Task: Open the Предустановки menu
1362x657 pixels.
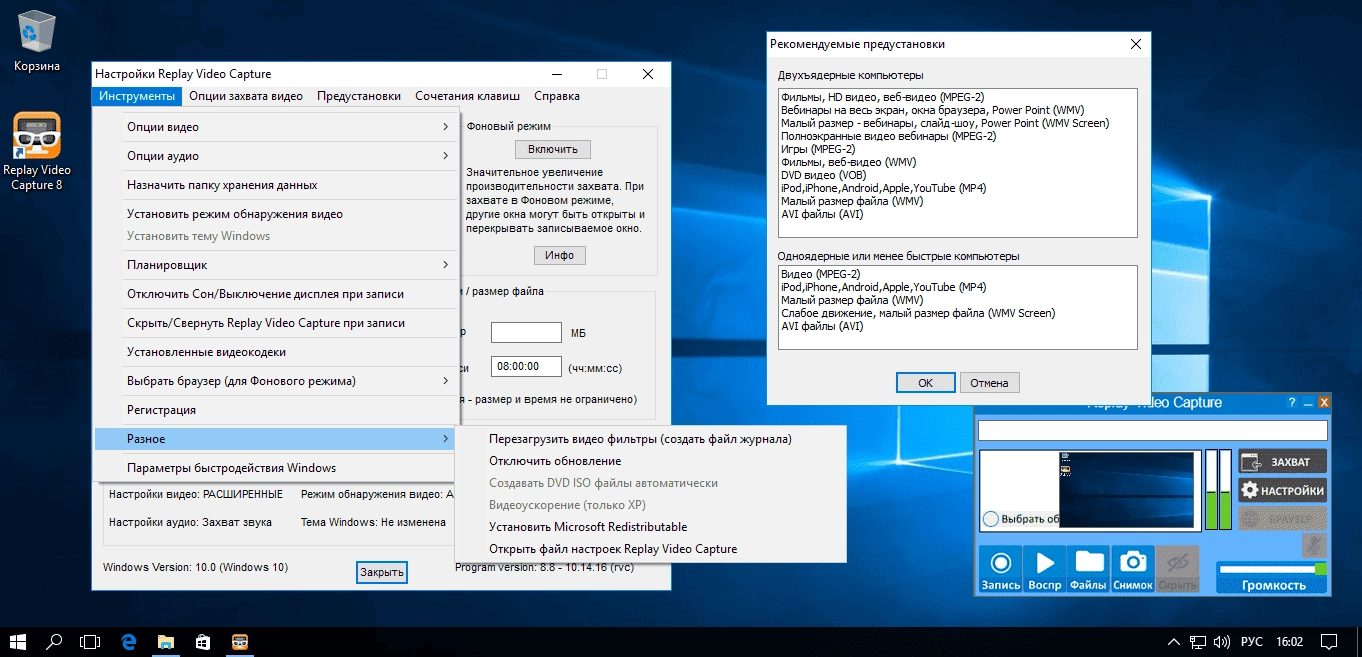Action: (x=359, y=96)
